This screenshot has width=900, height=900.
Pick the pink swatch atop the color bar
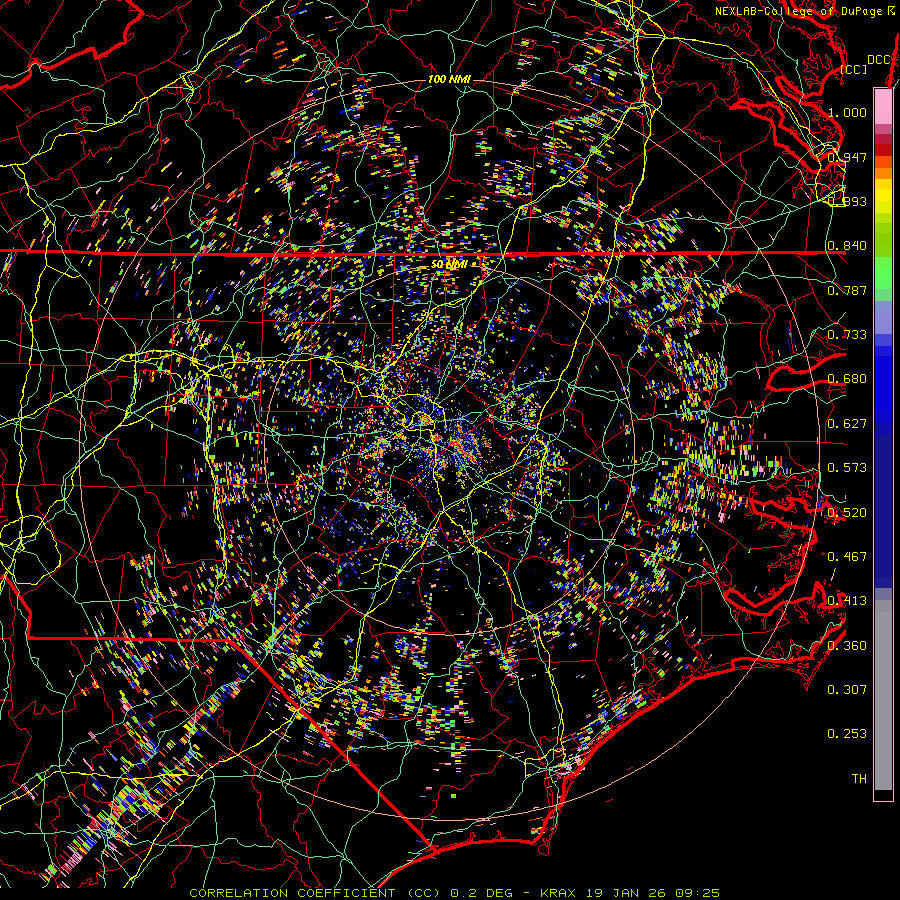click(x=883, y=107)
